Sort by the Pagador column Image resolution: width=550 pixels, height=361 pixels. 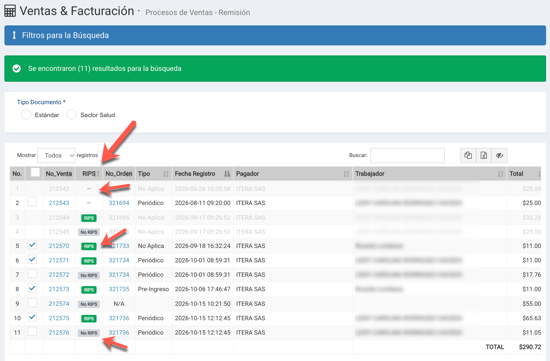coord(293,174)
